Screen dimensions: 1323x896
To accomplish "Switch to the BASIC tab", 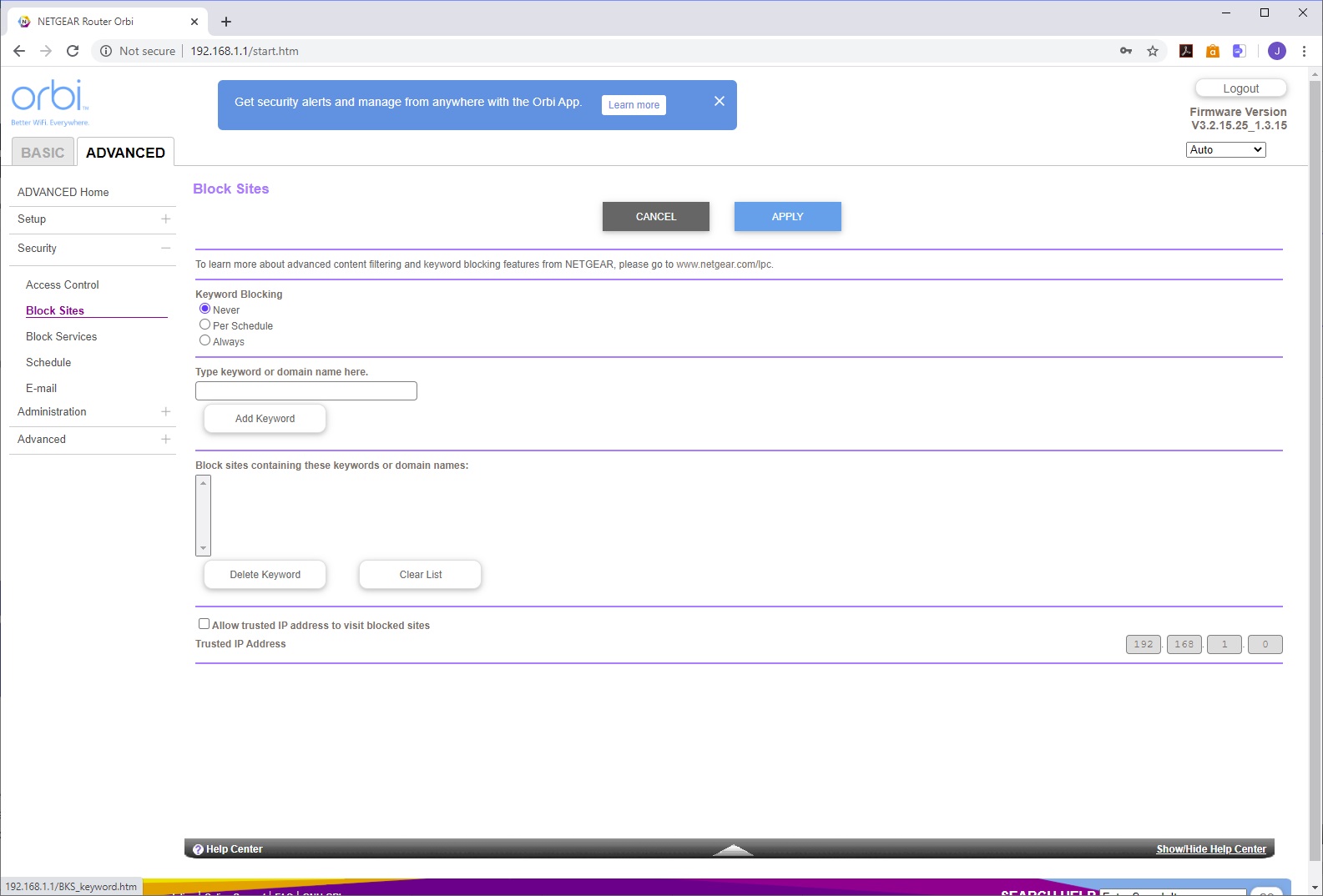I will click(43, 153).
